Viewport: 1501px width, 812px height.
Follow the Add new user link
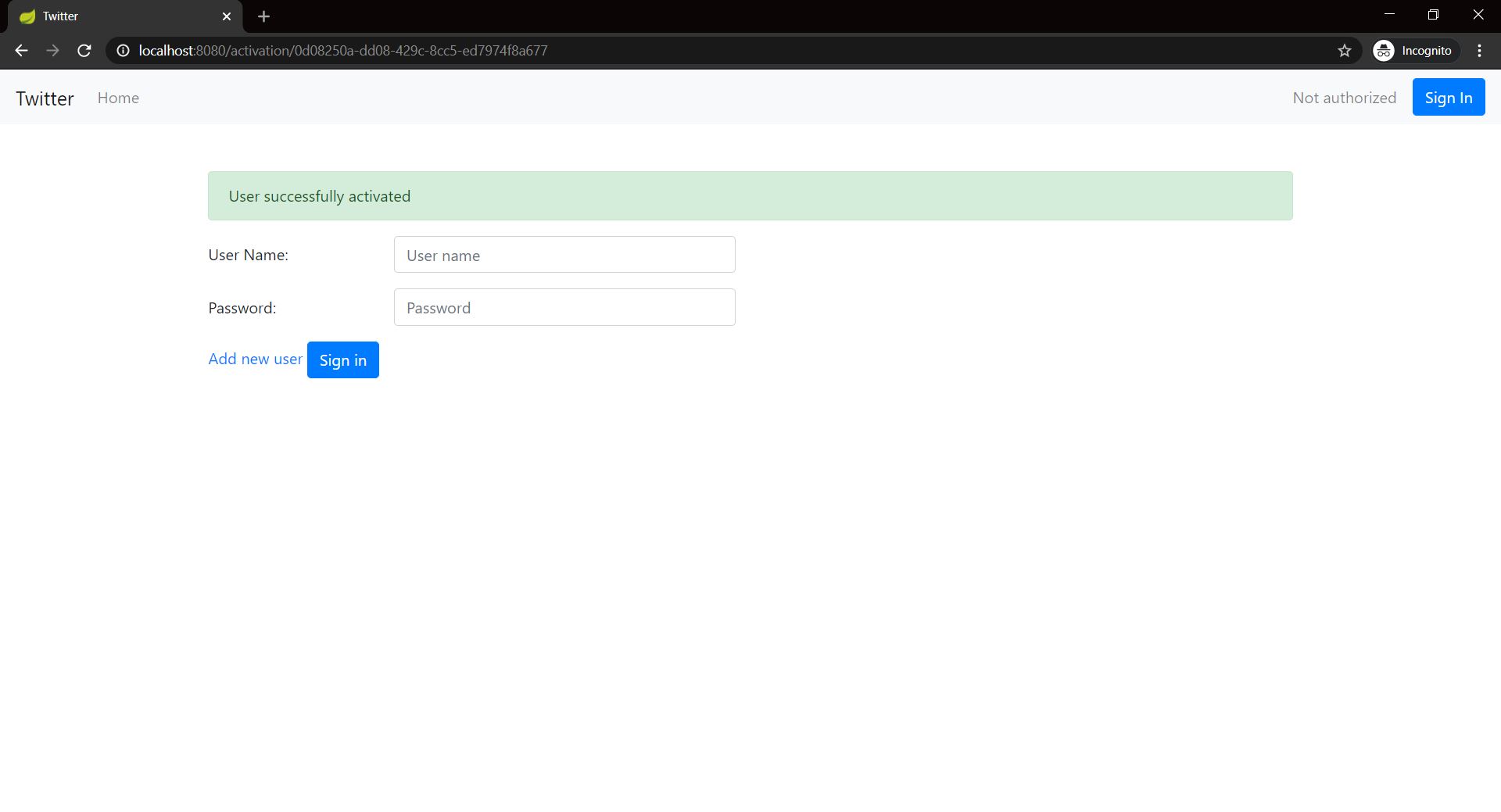(x=255, y=359)
